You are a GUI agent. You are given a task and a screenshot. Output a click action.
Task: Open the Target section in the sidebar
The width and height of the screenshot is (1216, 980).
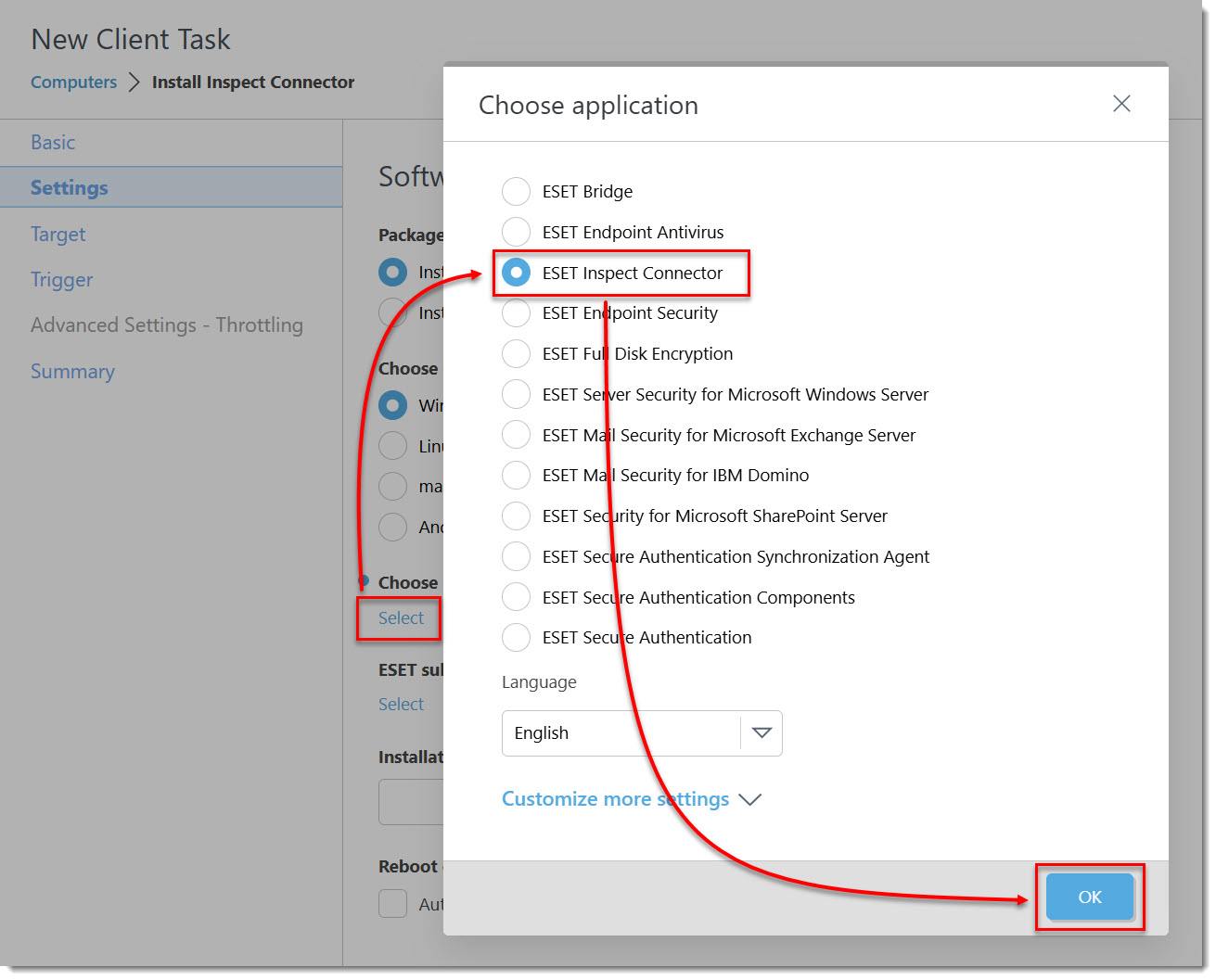coord(58,235)
